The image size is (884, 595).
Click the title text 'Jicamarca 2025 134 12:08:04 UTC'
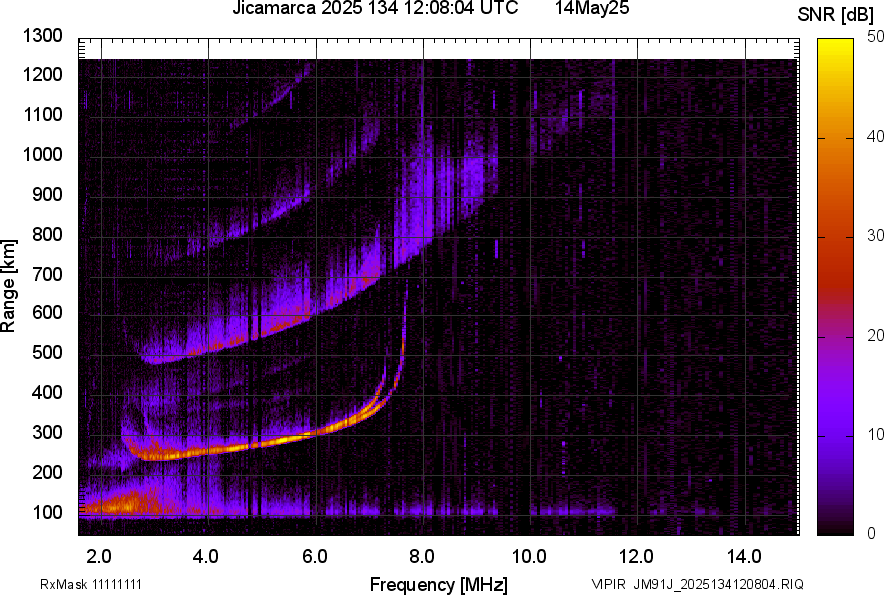click(x=375, y=8)
